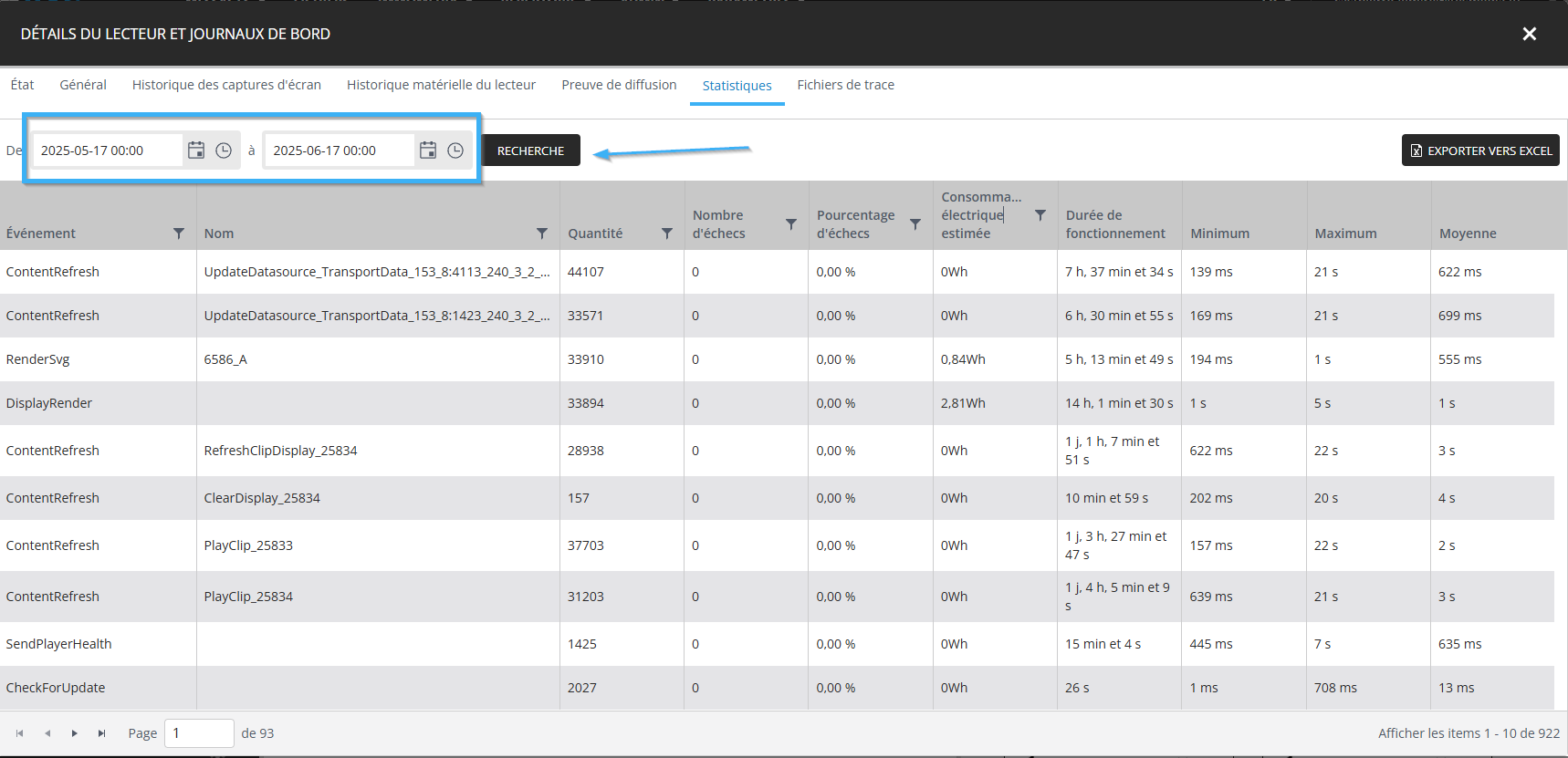Click the items count 1 - 10 de 922

[1469, 733]
